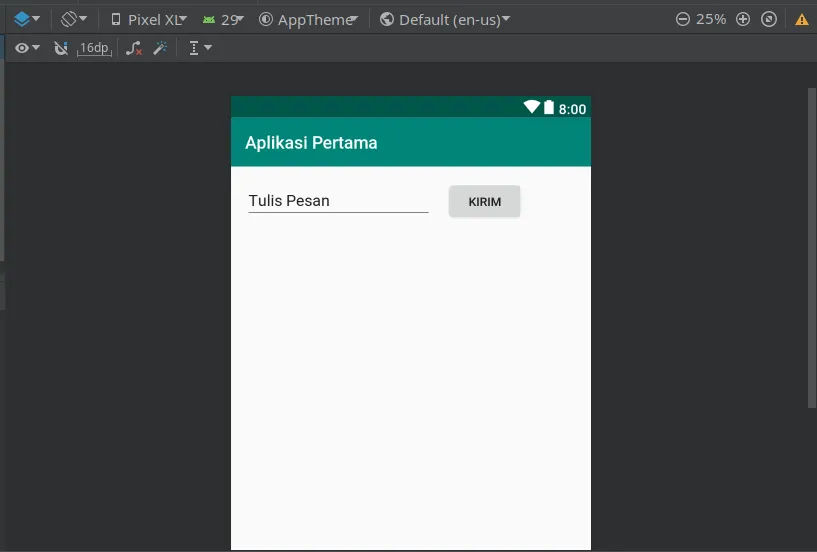The width and height of the screenshot is (817, 552).
Task: Click the zoom-to-fit screen icon
Action: click(x=769, y=20)
